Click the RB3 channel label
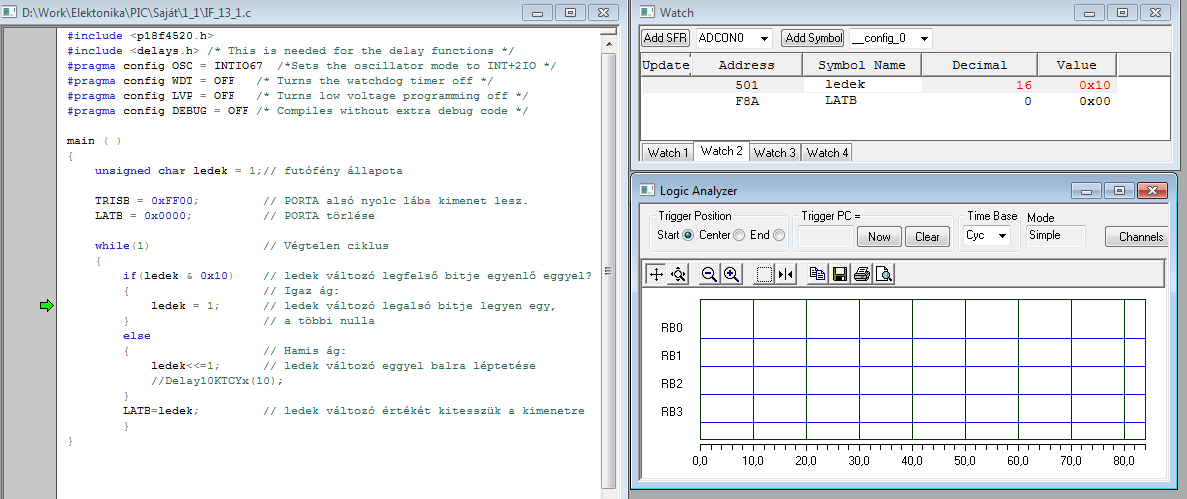The width and height of the screenshot is (1187, 499). 671,412
